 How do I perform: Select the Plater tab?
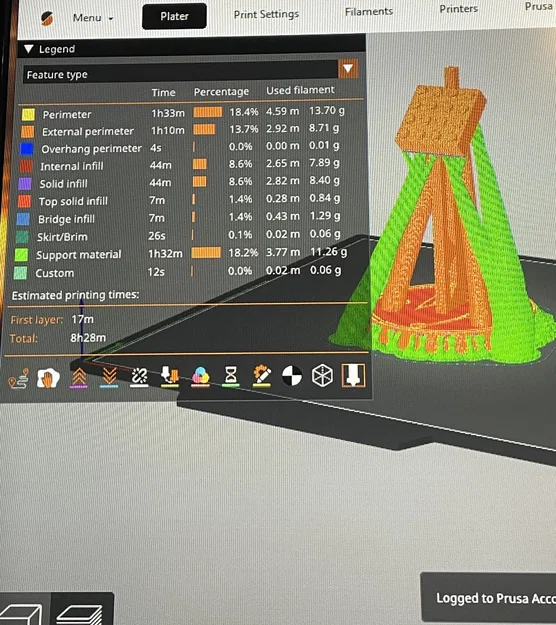174,16
